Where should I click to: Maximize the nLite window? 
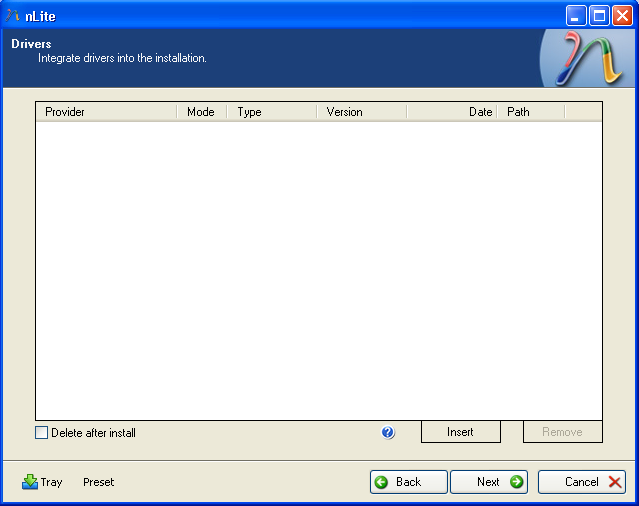coord(599,16)
